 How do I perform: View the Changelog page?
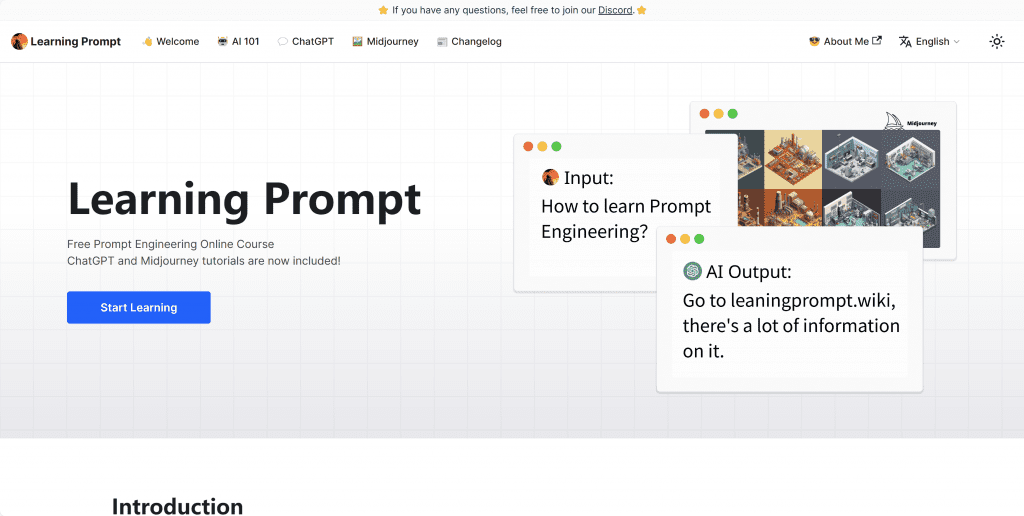point(469,41)
